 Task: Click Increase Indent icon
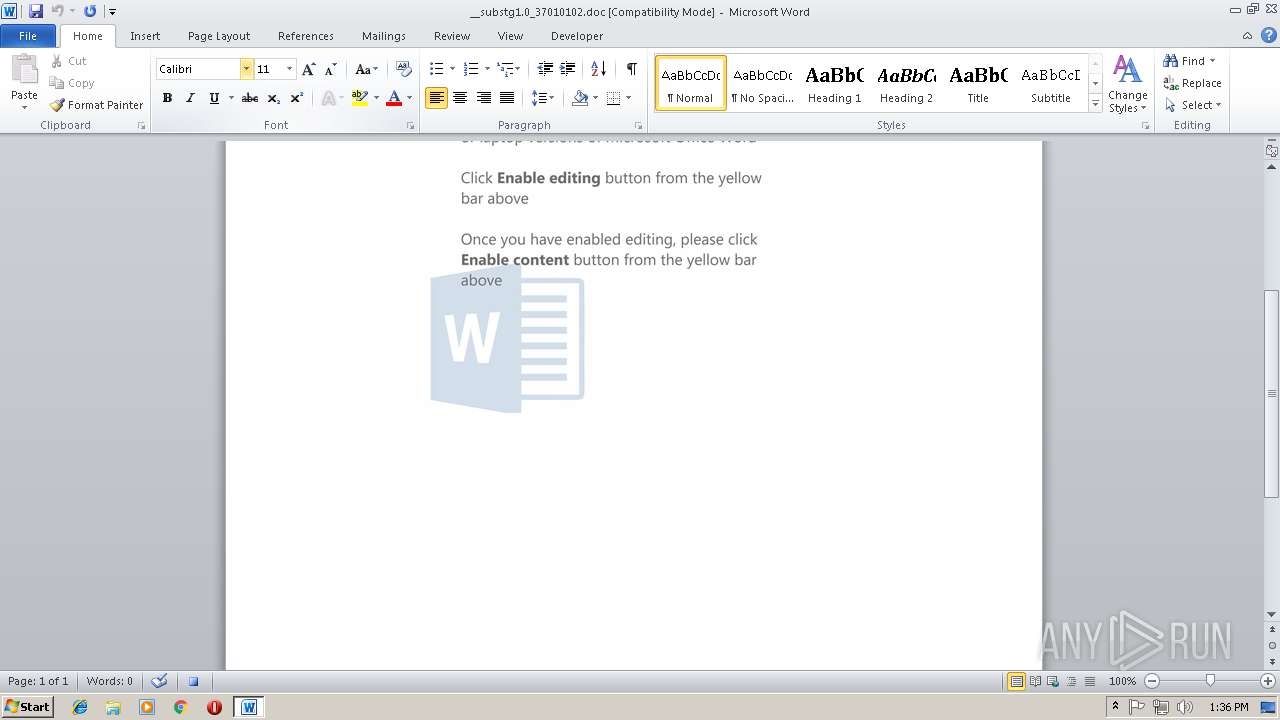(x=567, y=69)
